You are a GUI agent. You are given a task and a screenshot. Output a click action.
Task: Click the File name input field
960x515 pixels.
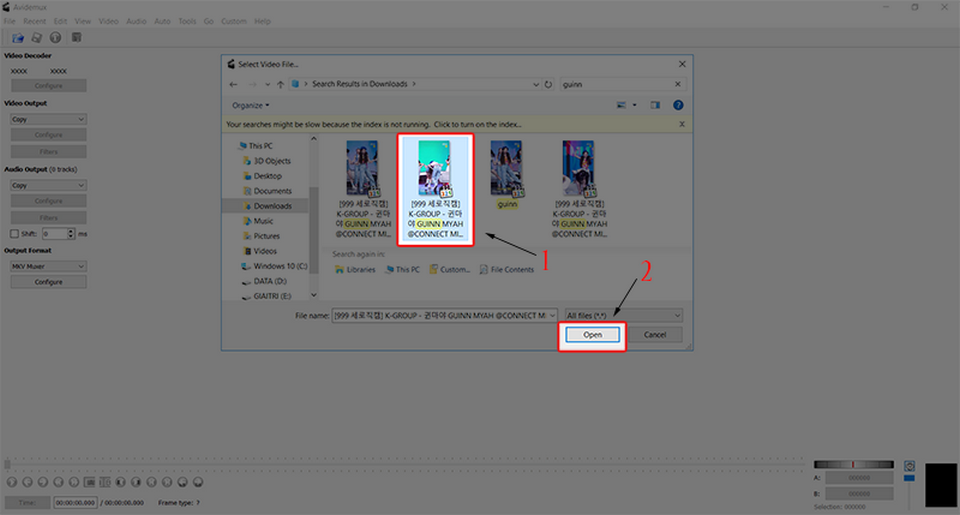(440, 315)
